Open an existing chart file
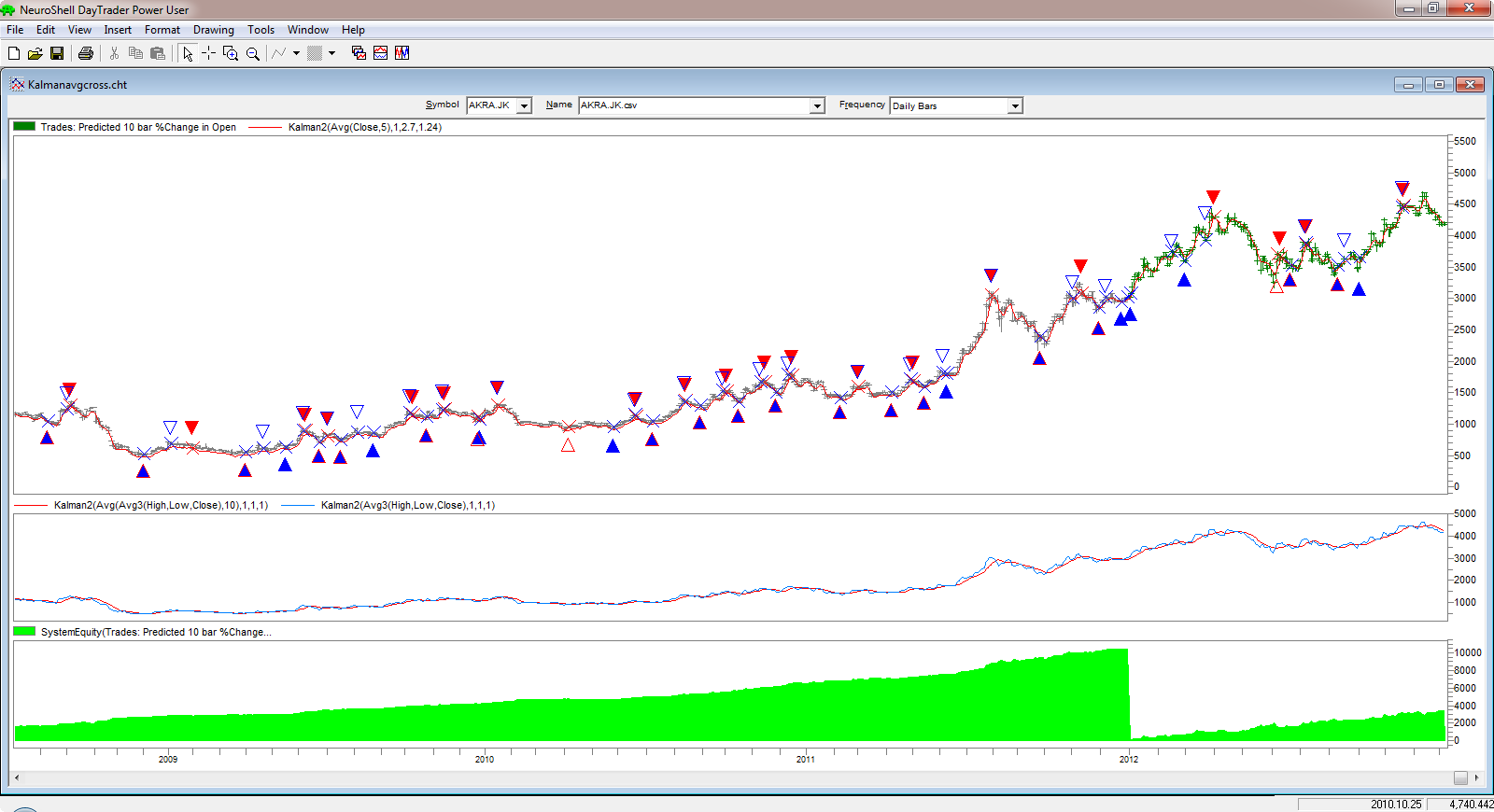1494x812 pixels. [x=35, y=53]
